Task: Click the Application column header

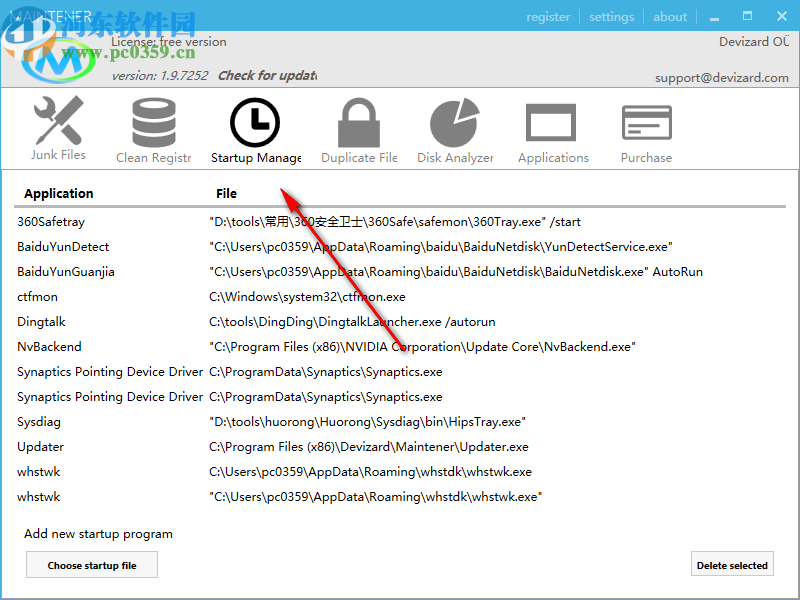Action: point(59,194)
